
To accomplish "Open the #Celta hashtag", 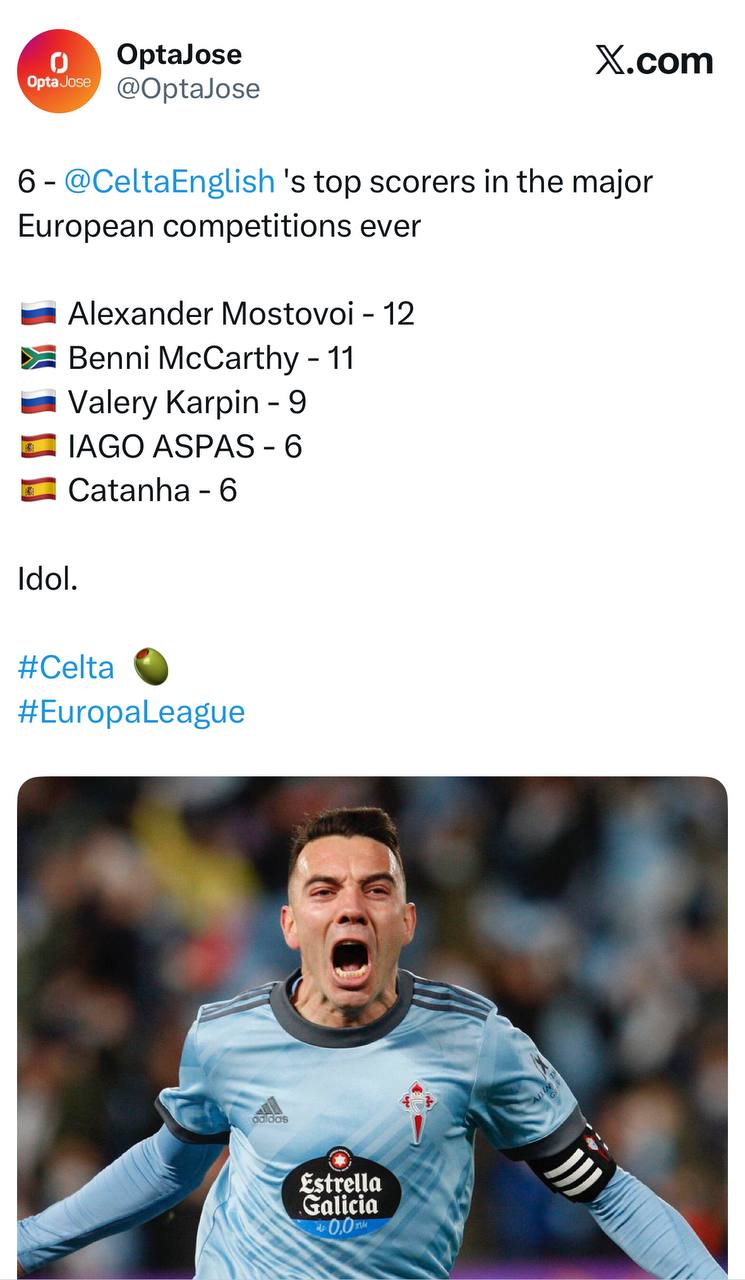I will 66,667.
